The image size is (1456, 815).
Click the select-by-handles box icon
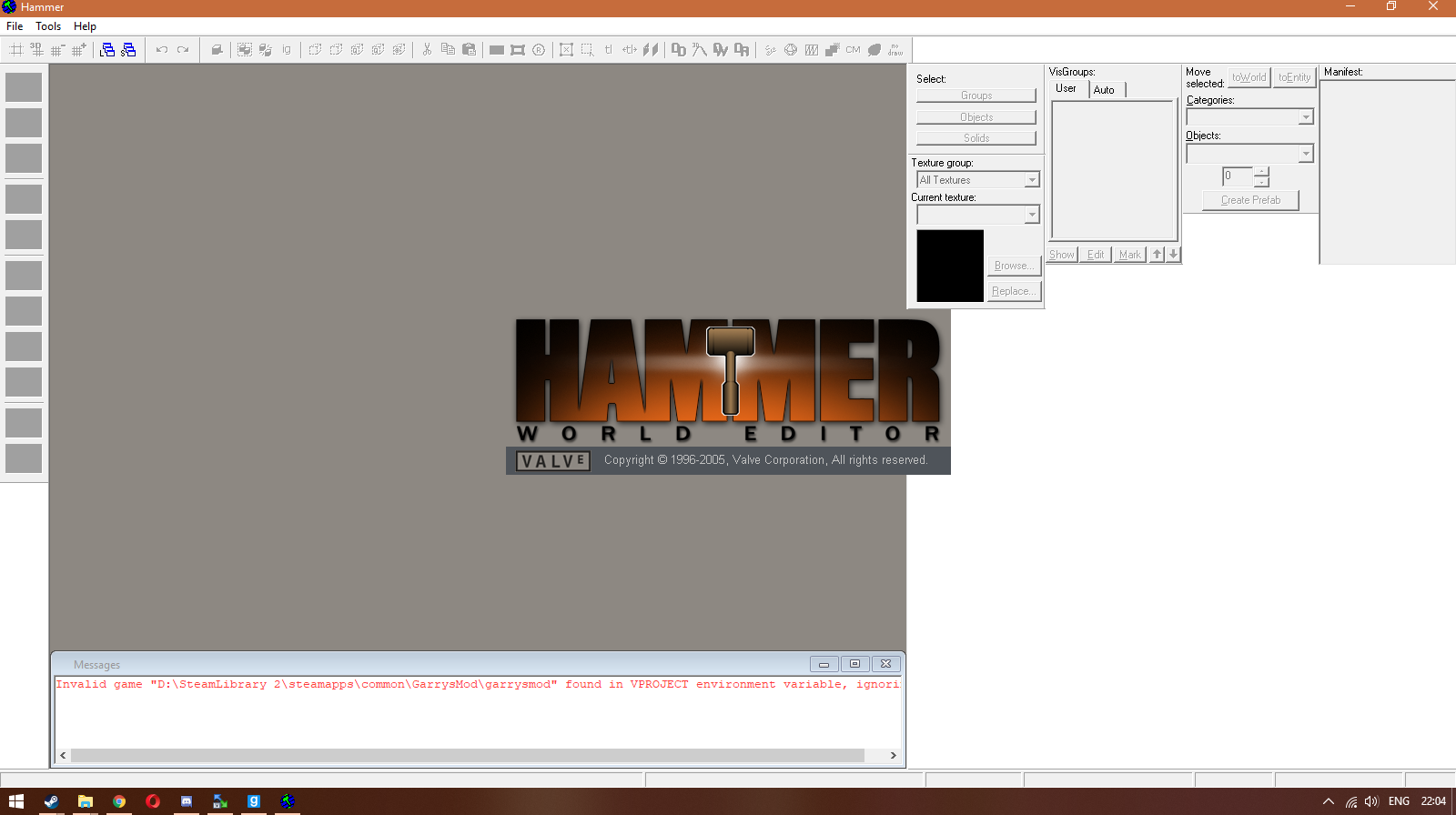point(566,50)
